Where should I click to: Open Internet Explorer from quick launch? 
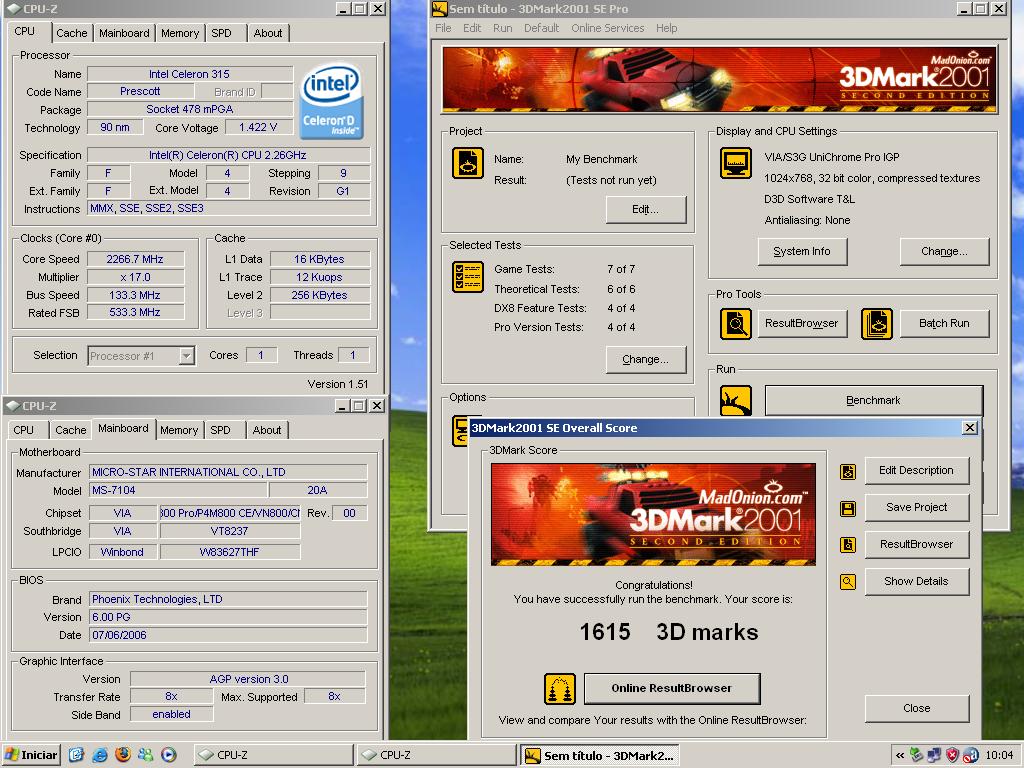[100, 755]
